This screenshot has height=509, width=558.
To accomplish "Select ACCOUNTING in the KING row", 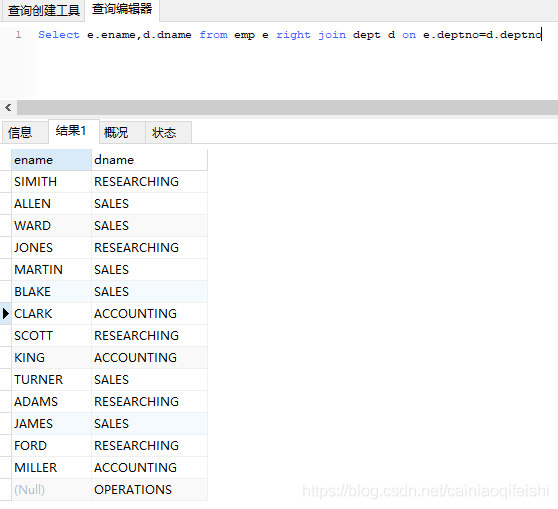I will (149, 358).
